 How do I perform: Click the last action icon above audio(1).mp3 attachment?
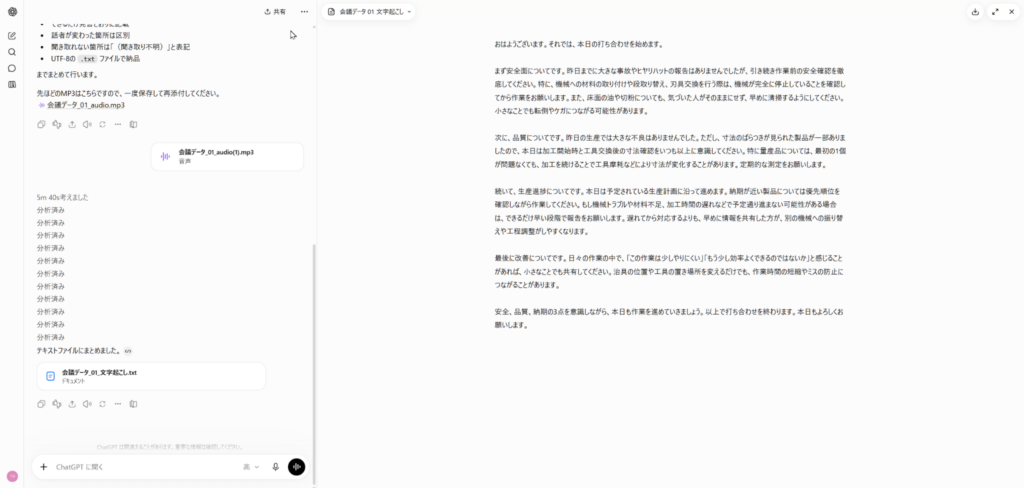133,124
